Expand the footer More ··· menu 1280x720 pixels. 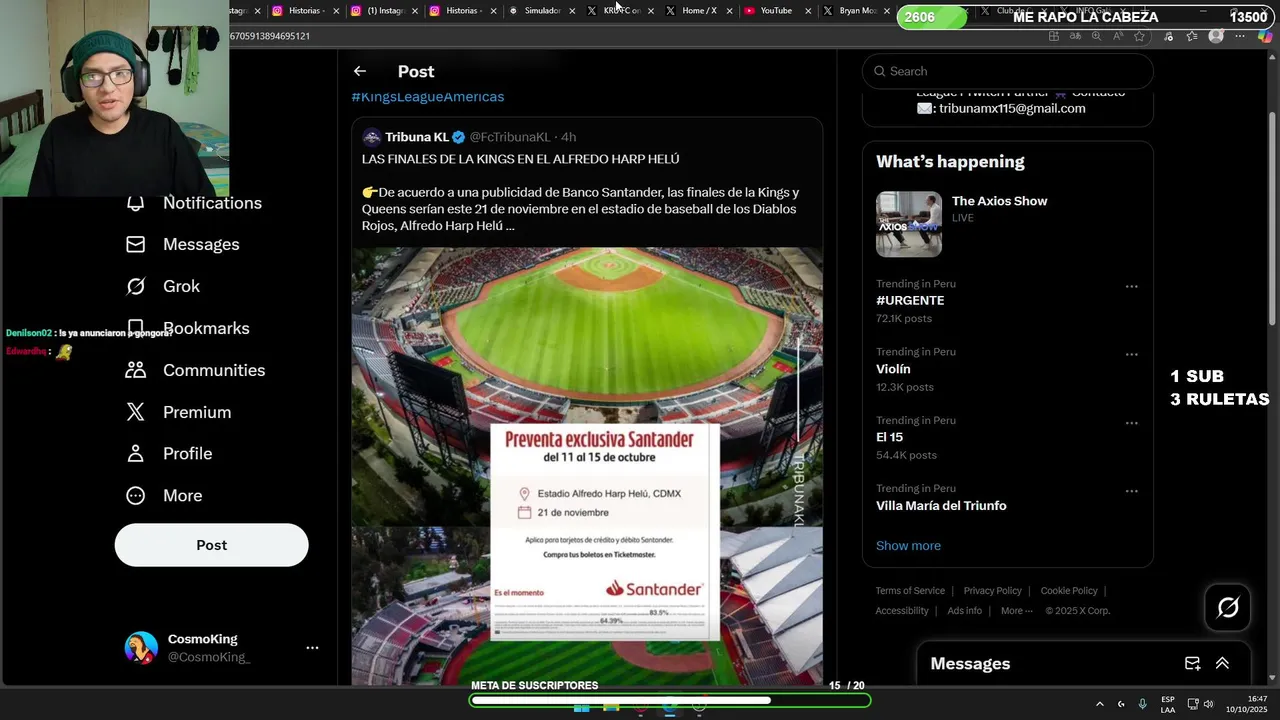coord(1017,611)
